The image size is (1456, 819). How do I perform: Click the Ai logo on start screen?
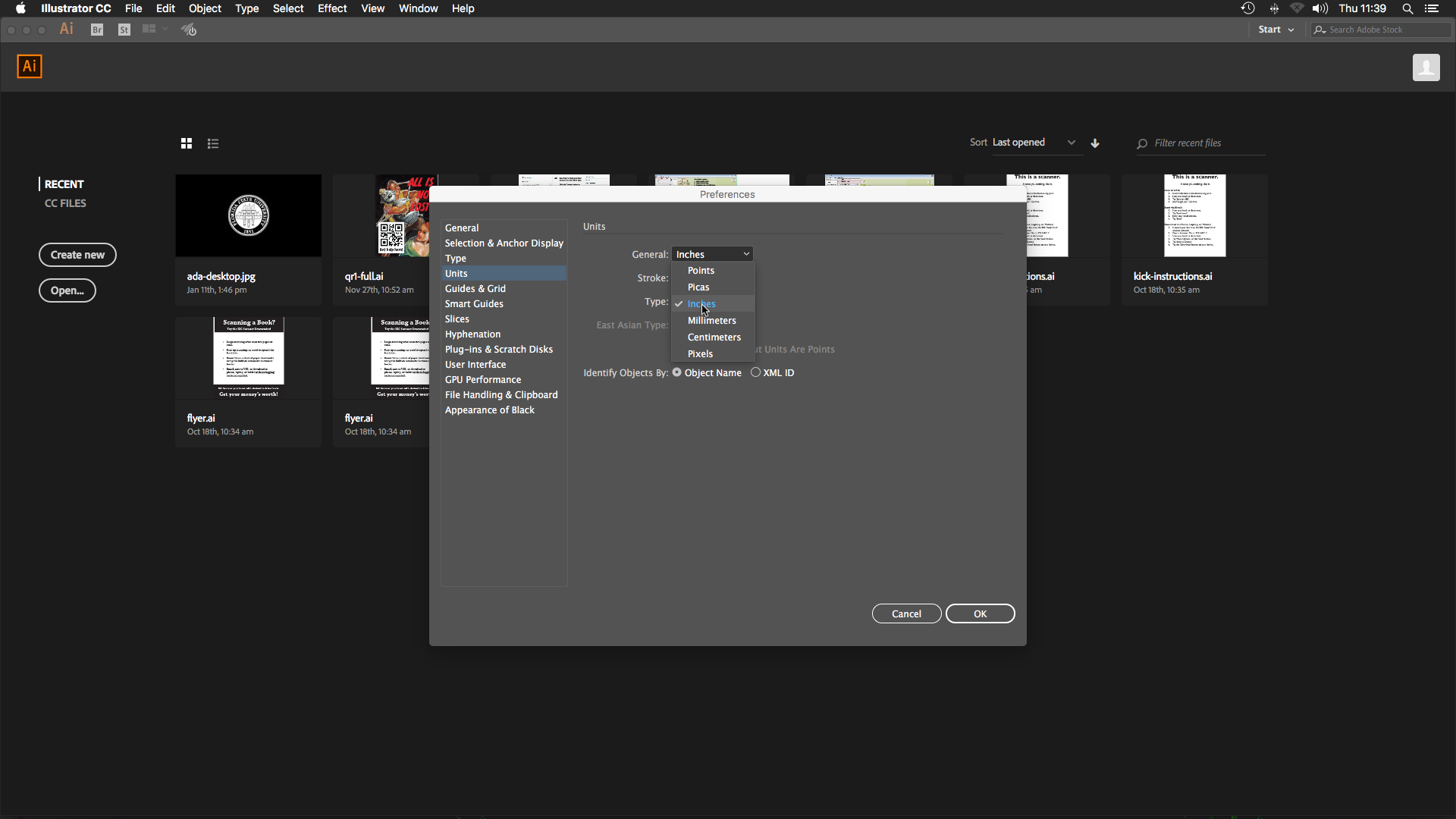(x=30, y=67)
